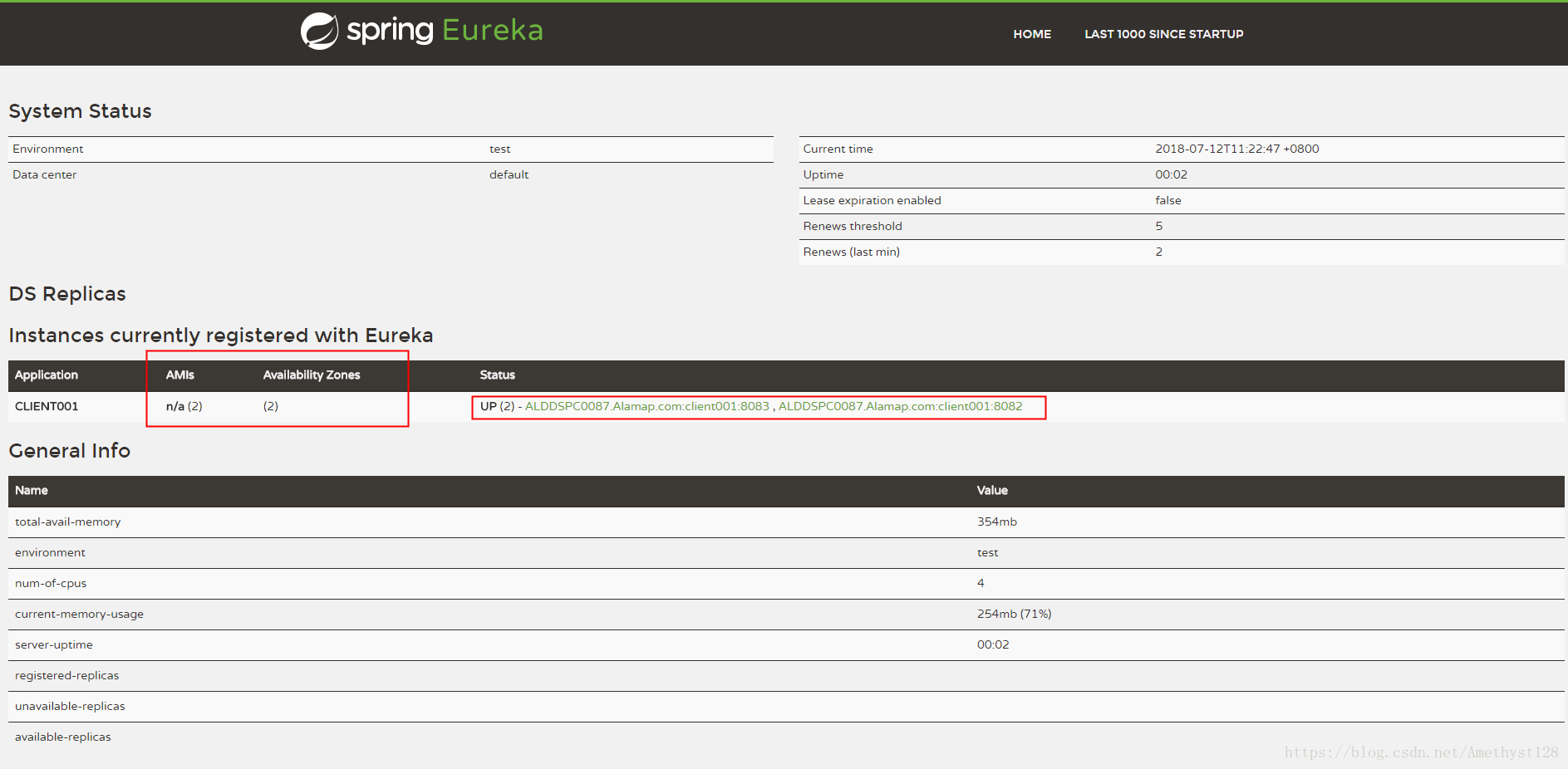Click the spring Eureka brand text

pos(445,31)
